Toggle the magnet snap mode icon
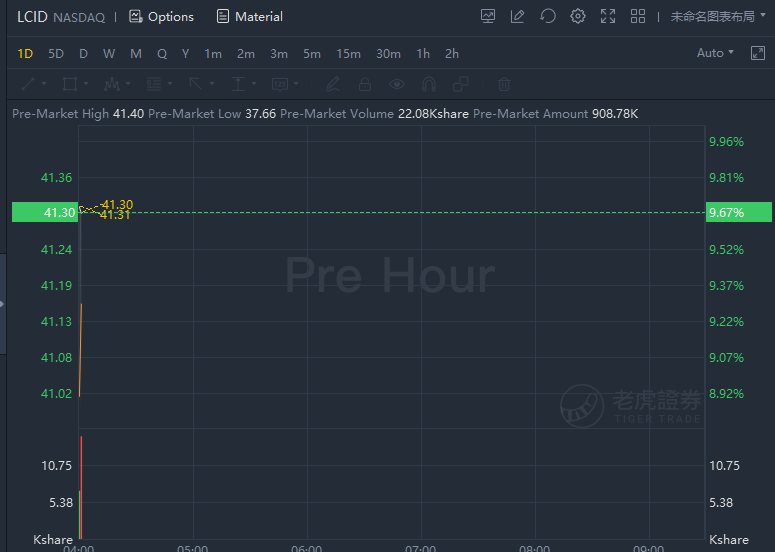The width and height of the screenshot is (775, 552). [429, 85]
